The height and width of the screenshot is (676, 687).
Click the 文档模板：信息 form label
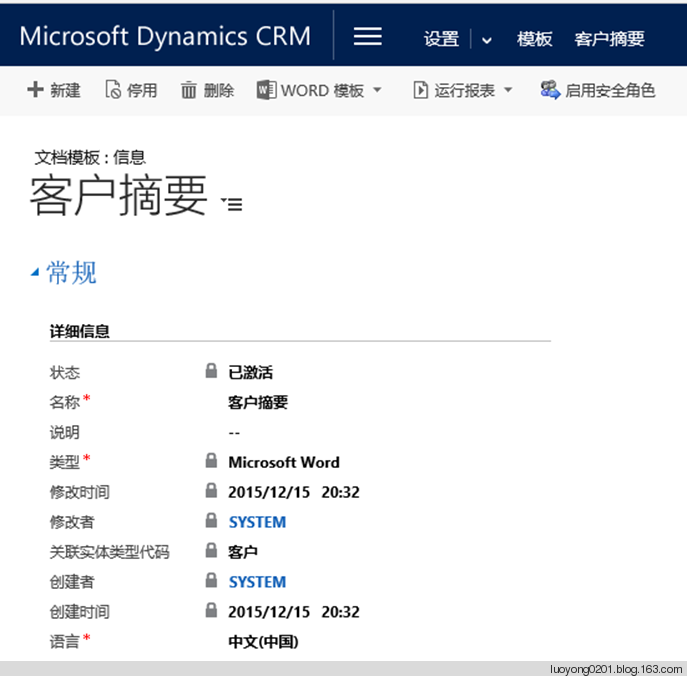(90, 157)
